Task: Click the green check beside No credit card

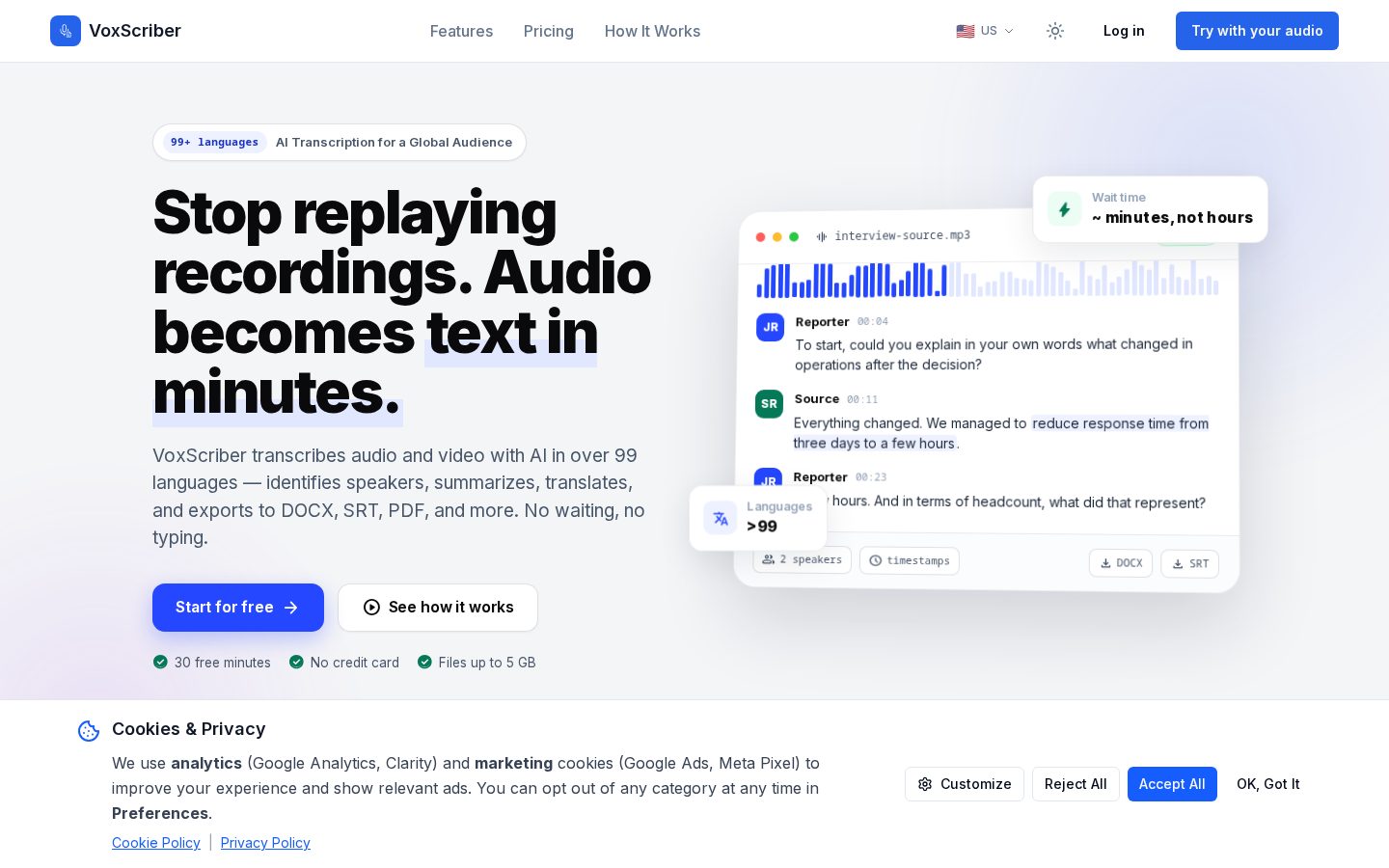Action: point(296,662)
